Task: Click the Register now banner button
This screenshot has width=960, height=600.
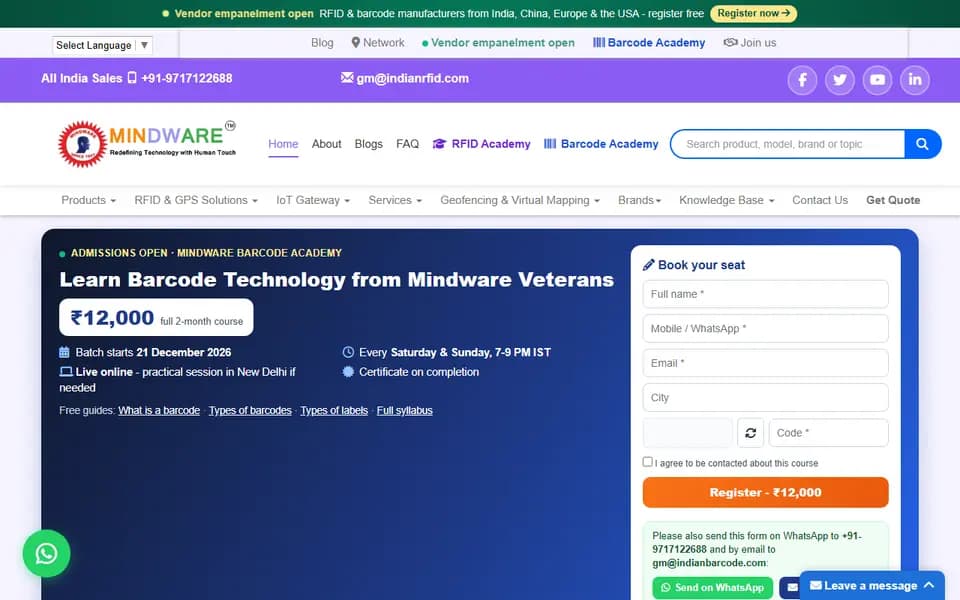Action: pos(754,13)
